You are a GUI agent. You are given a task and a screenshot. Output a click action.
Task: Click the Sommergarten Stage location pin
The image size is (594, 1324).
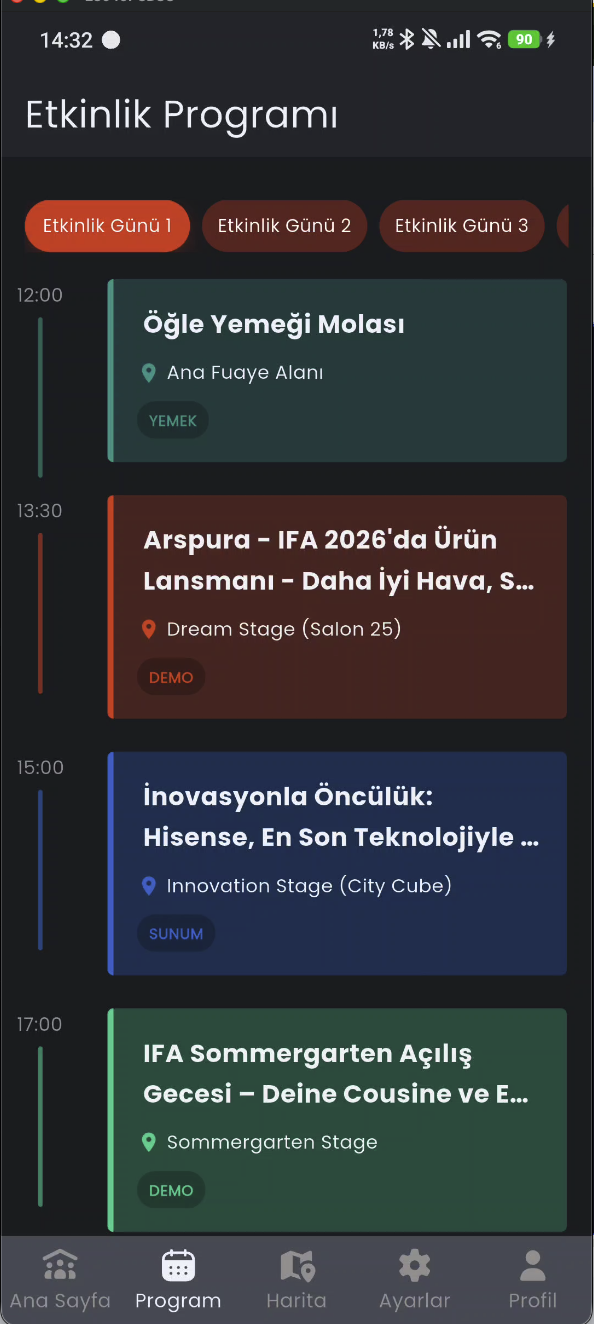click(x=149, y=1141)
